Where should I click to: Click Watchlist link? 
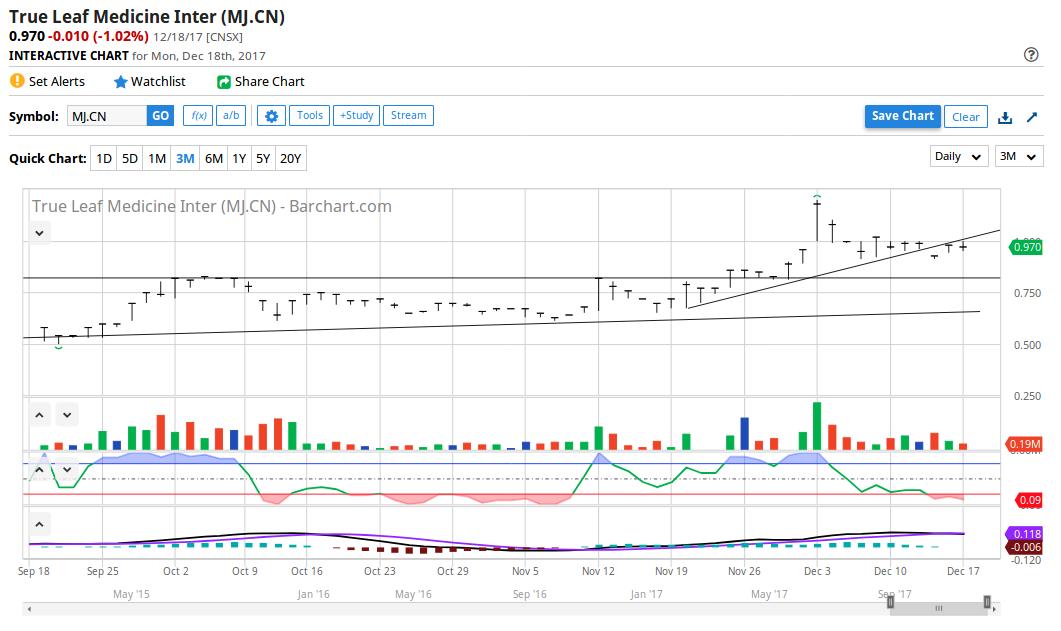tap(158, 82)
